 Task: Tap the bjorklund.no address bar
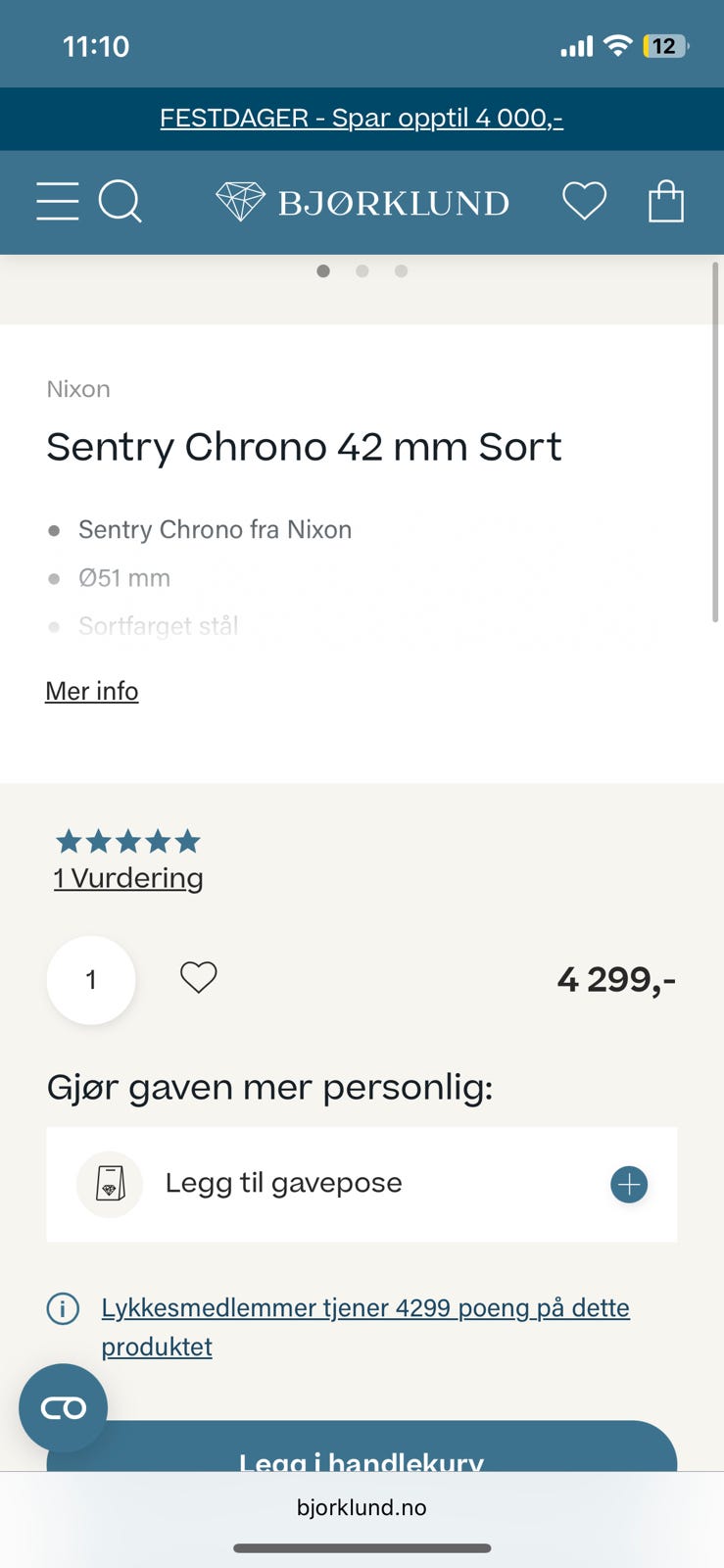click(362, 1507)
